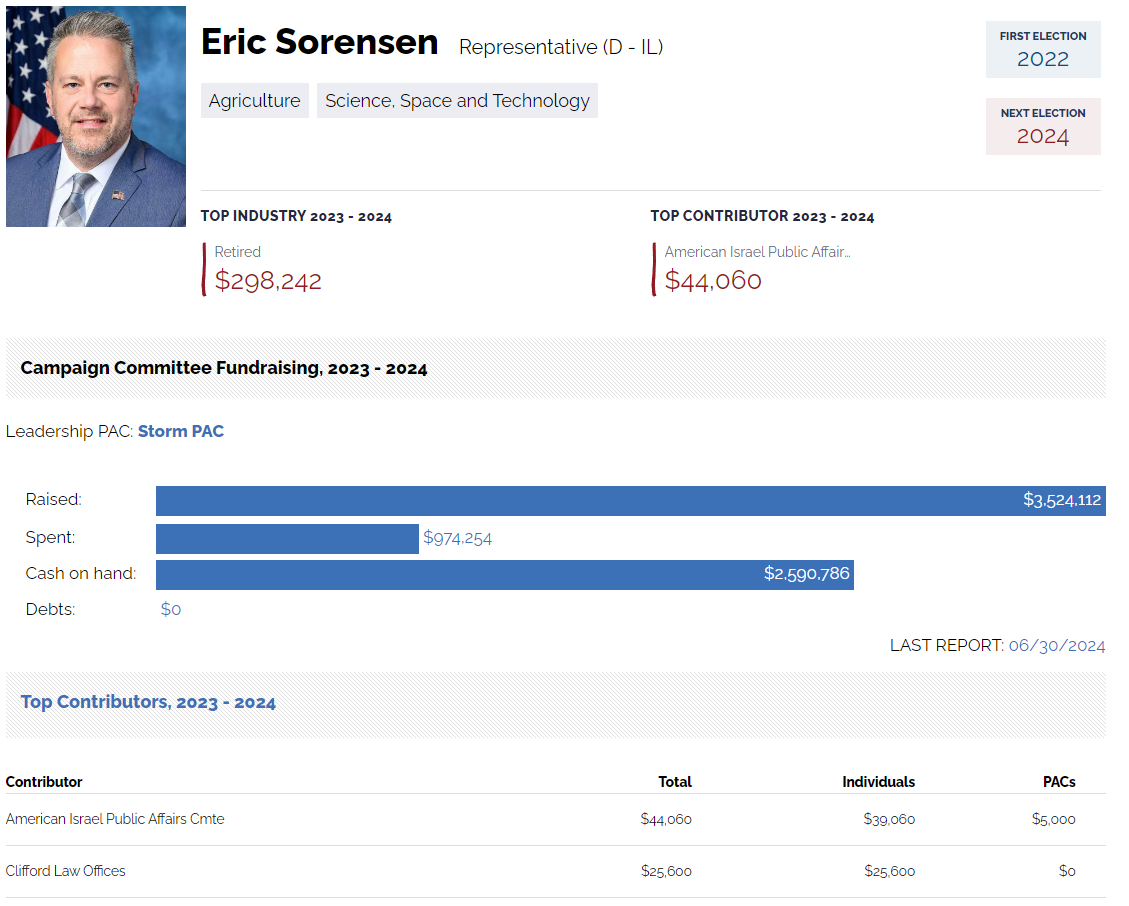Image resolution: width=1129 pixels, height=906 pixels.
Task: Click Eric Sorensen's profile photo
Action: coord(96,116)
